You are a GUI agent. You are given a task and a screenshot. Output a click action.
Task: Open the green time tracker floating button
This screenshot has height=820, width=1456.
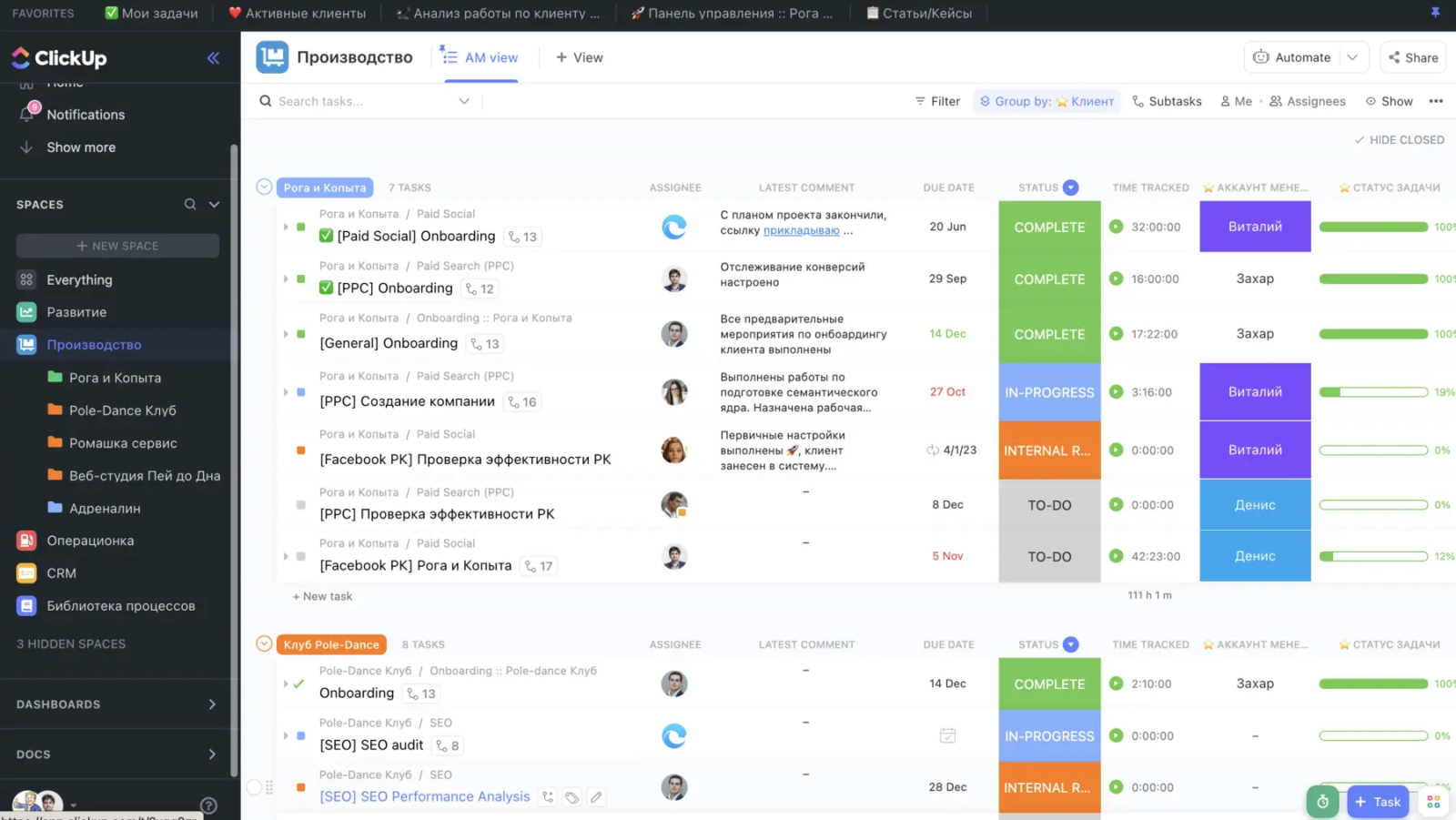pyautogui.click(x=1323, y=802)
